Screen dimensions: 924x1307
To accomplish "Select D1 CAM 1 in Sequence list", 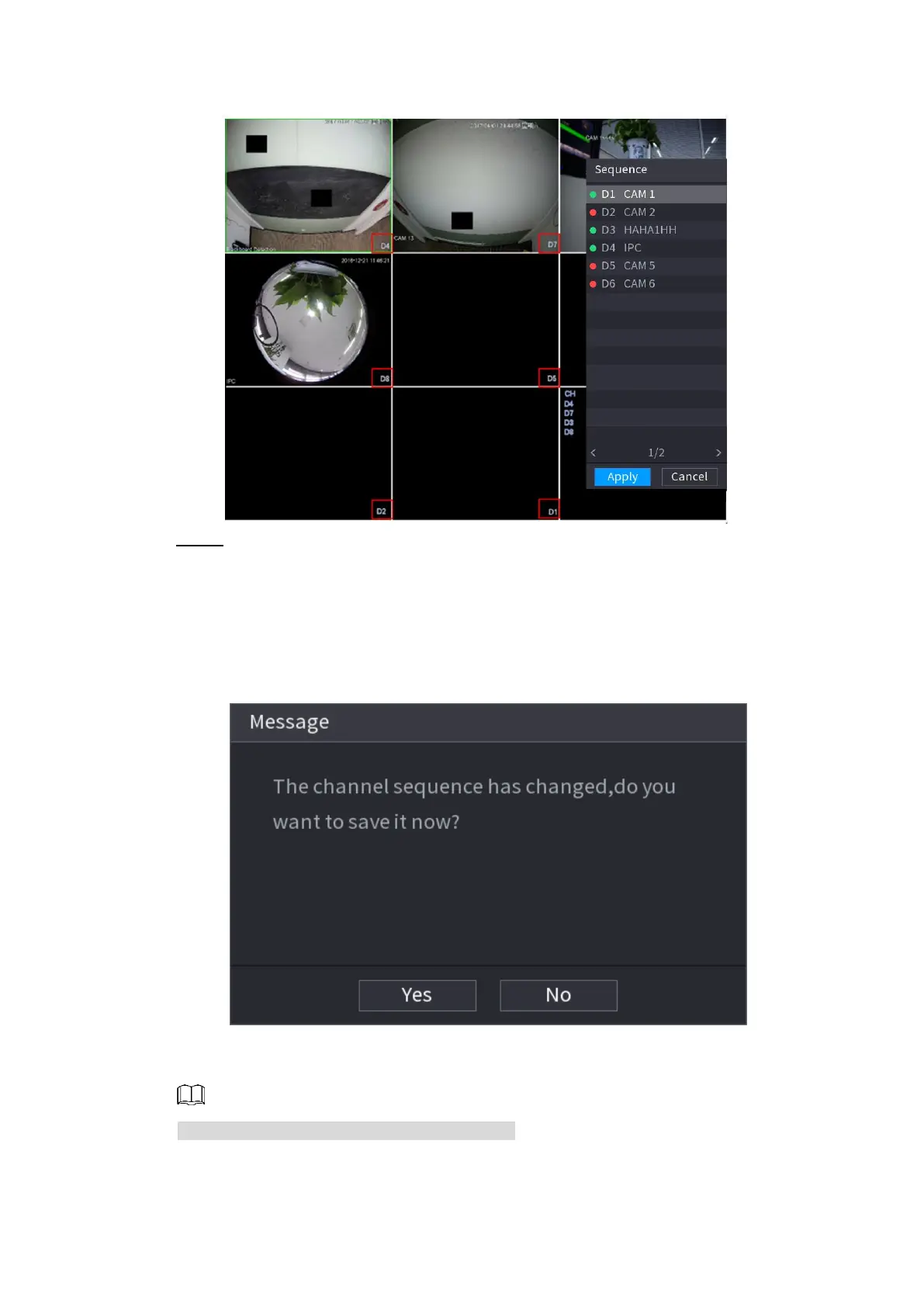I will (656, 194).
